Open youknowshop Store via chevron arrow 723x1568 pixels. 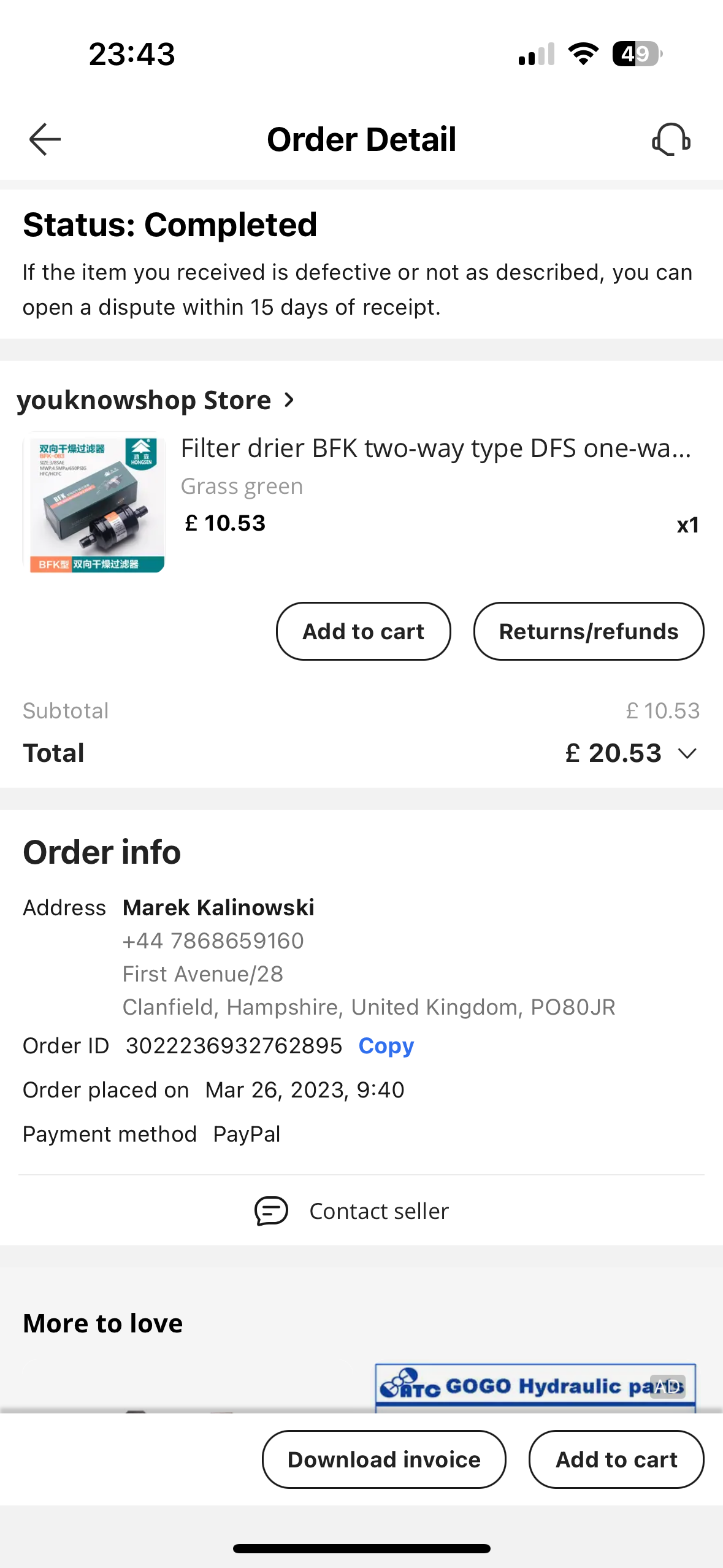289,400
